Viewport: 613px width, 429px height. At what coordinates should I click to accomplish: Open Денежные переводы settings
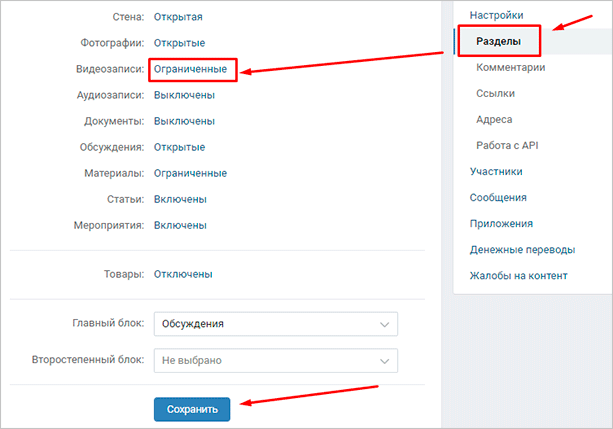tap(522, 249)
